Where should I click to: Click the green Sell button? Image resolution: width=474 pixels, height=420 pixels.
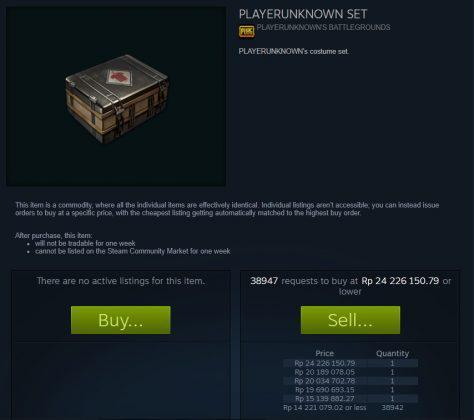[350, 320]
